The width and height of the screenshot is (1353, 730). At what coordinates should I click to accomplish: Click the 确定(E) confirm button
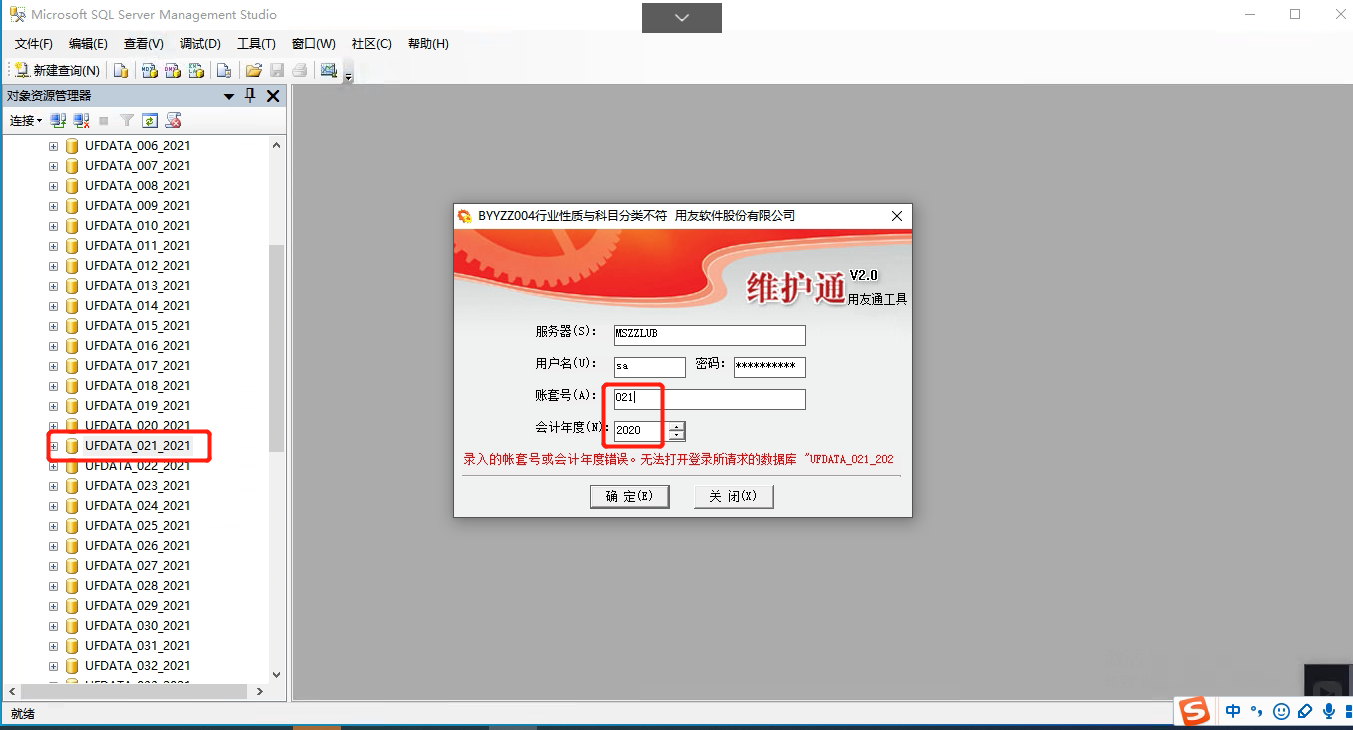point(629,496)
